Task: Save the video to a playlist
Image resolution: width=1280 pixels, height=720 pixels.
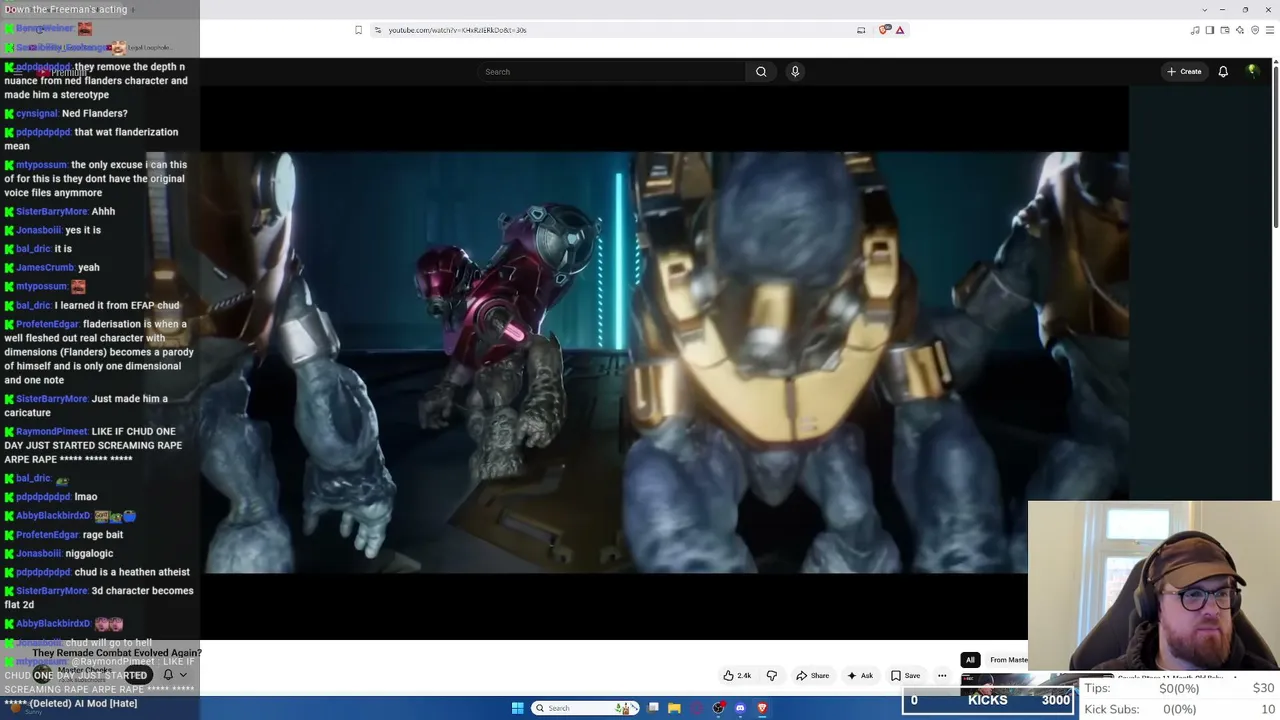Action: point(906,676)
